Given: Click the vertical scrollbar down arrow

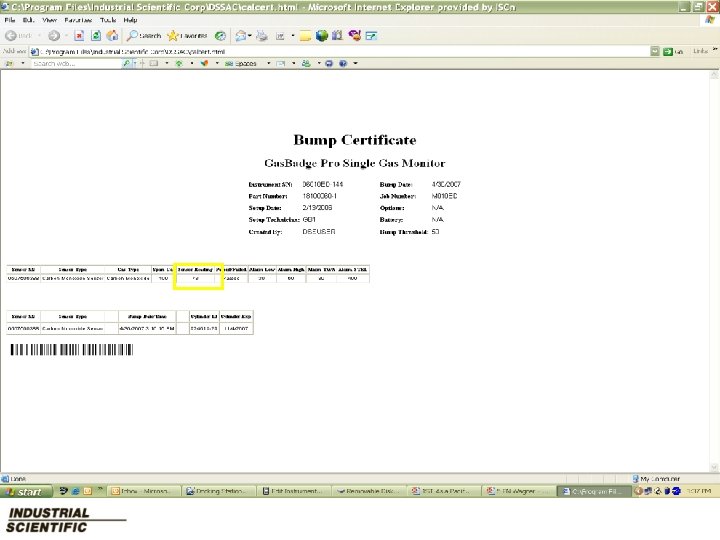Looking at the screenshot, I should [714, 467].
